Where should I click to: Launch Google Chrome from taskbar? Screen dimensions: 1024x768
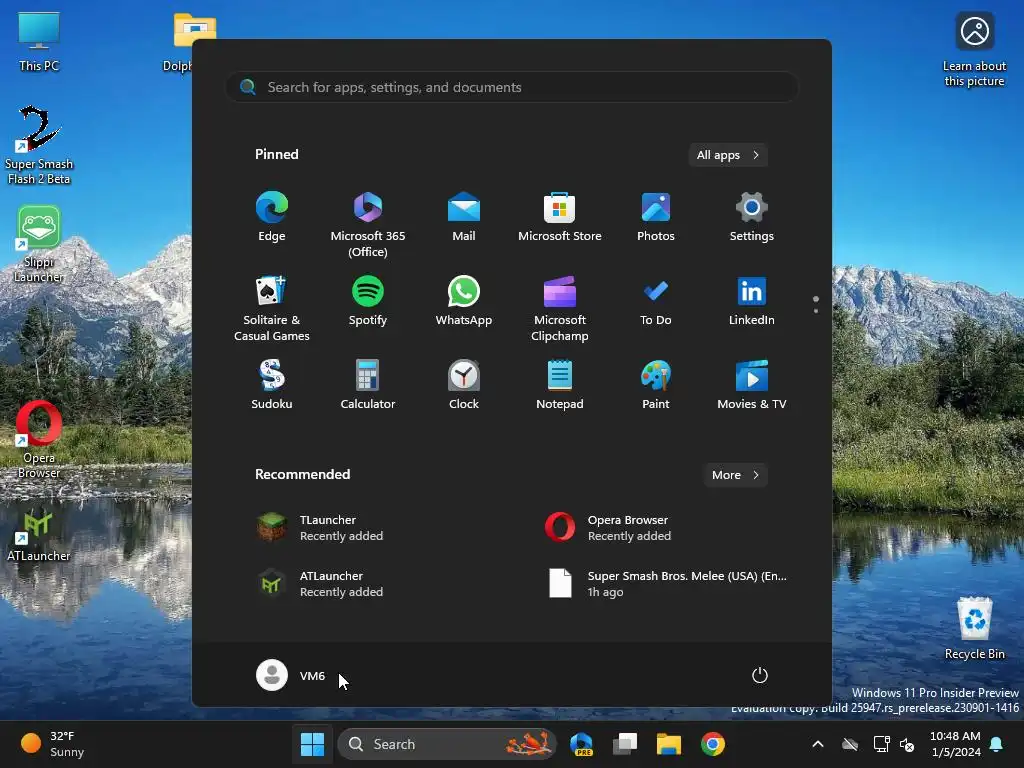(712, 744)
